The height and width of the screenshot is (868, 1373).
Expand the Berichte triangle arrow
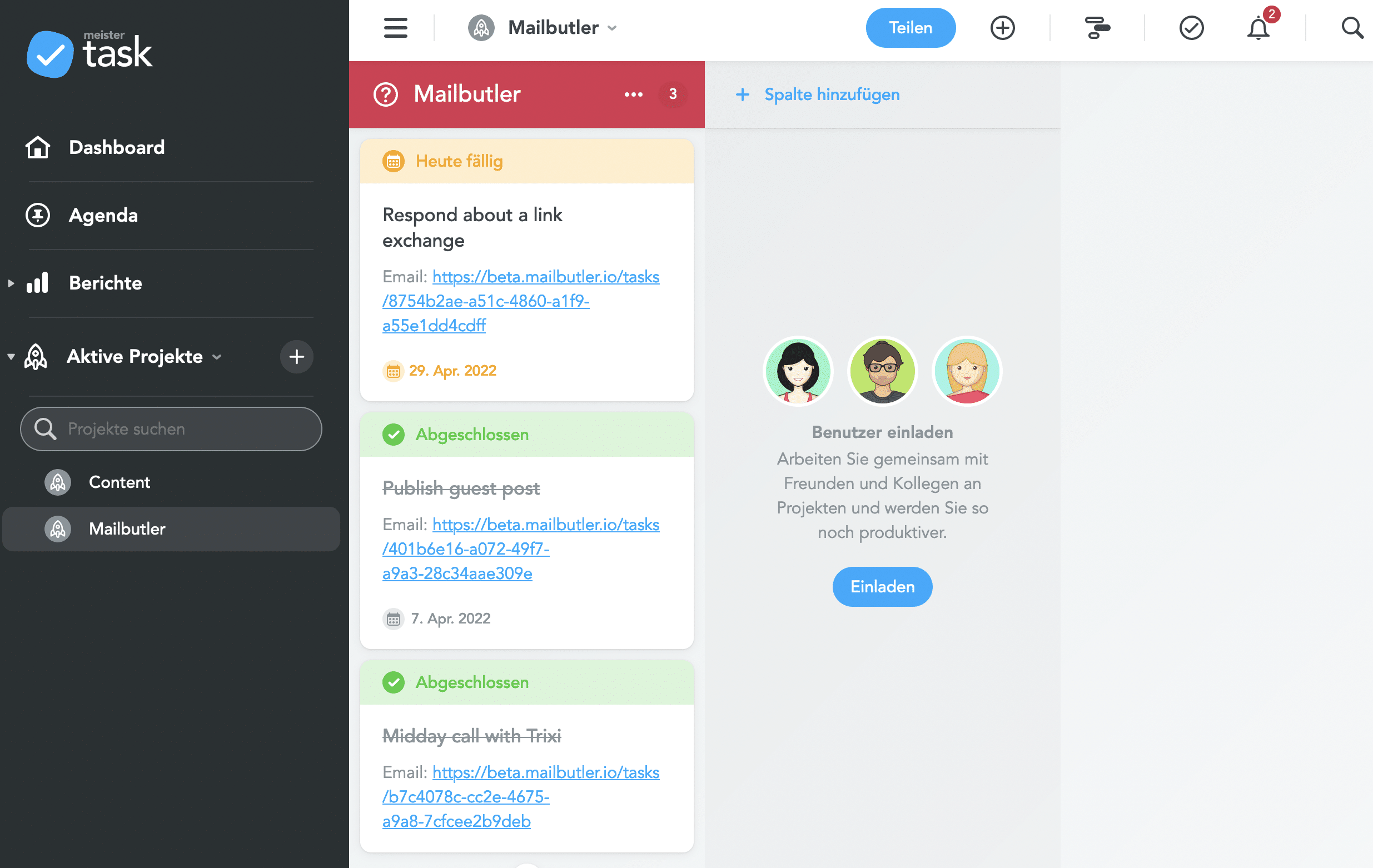[x=11, y=283]
